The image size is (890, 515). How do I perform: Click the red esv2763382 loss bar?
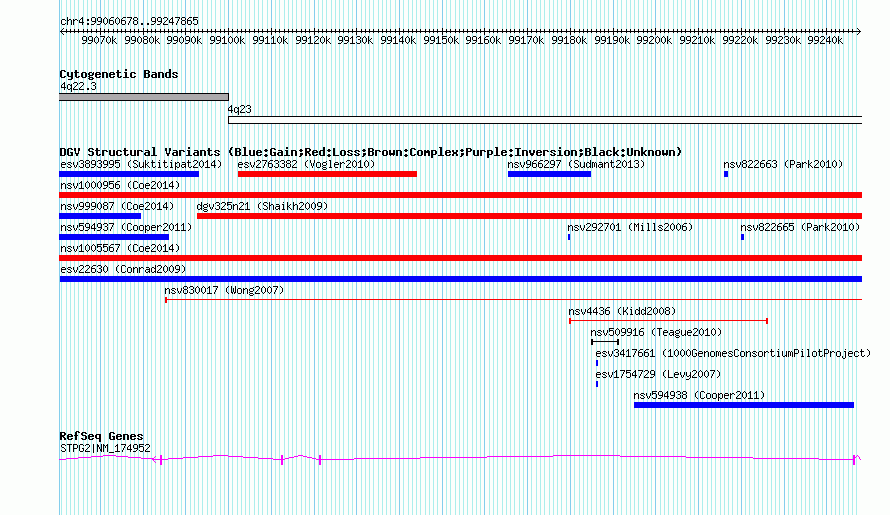click(327, 174)
